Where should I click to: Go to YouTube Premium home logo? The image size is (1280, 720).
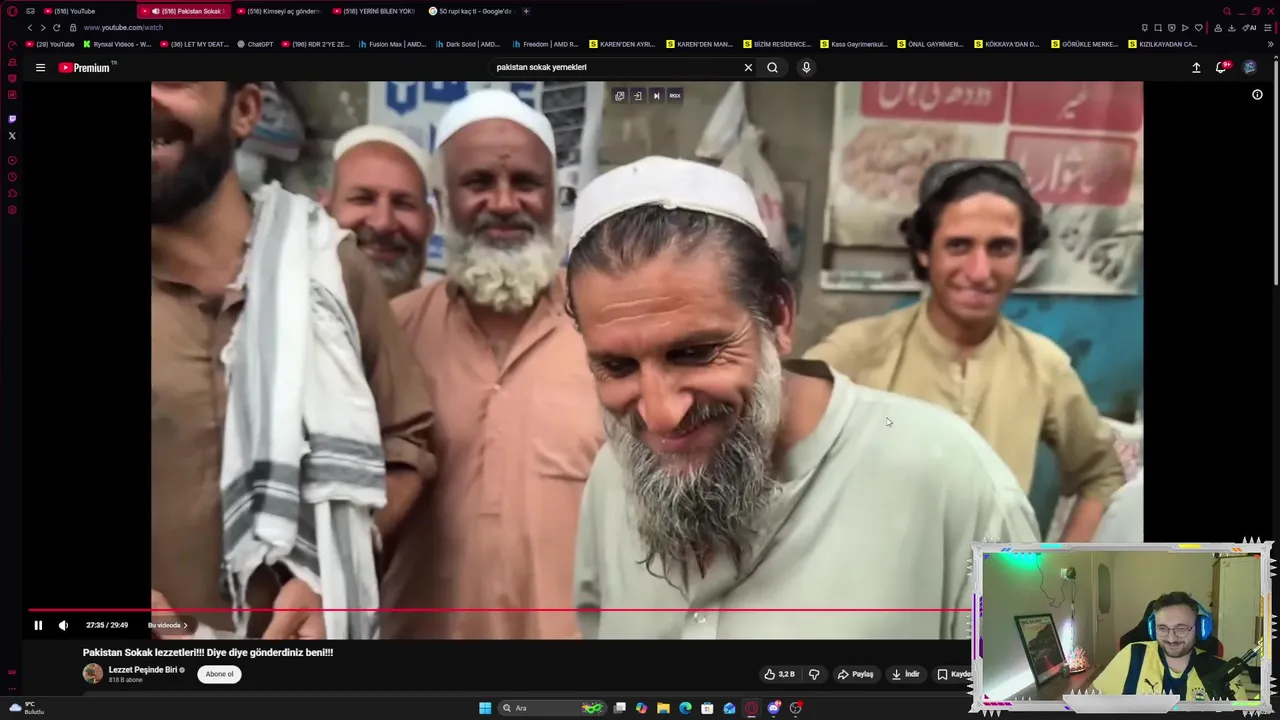click(x=87, y=67)
